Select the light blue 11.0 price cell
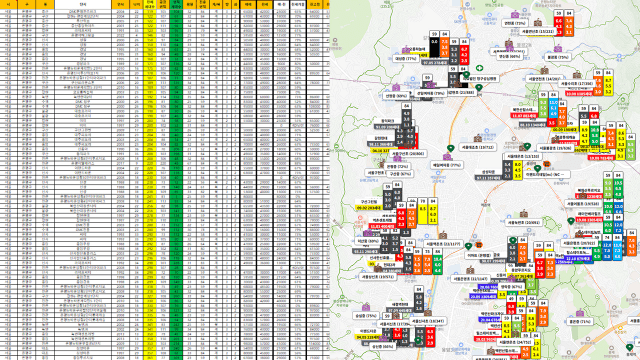Image resolution: width=640 pixels, height=360 pixels. coord(553,102)
